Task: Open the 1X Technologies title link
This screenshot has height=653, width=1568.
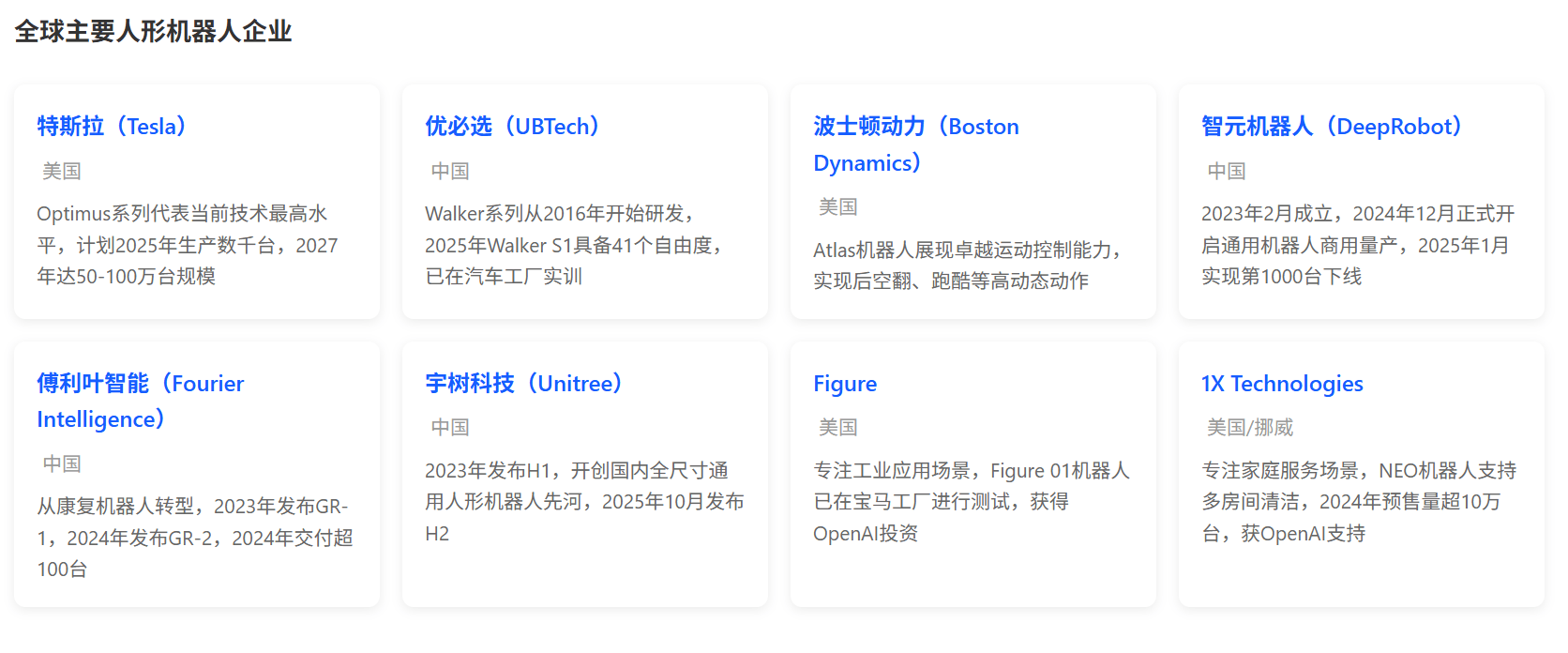Action: (1282, 384)
